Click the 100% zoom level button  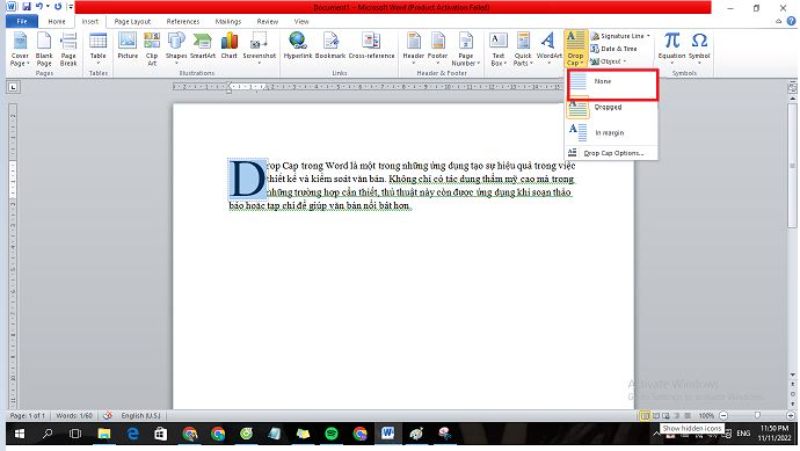point(706,416)
